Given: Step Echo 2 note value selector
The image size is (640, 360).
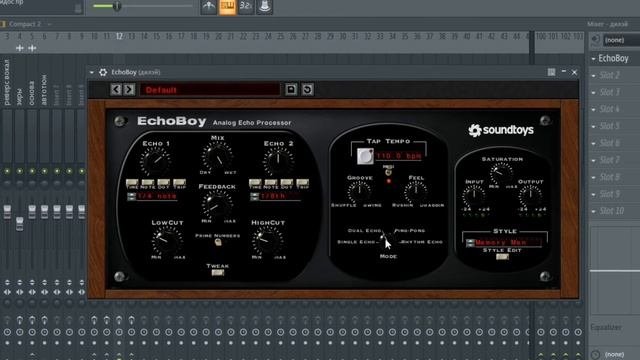Looking at the screenshot, I should (255, 196).
